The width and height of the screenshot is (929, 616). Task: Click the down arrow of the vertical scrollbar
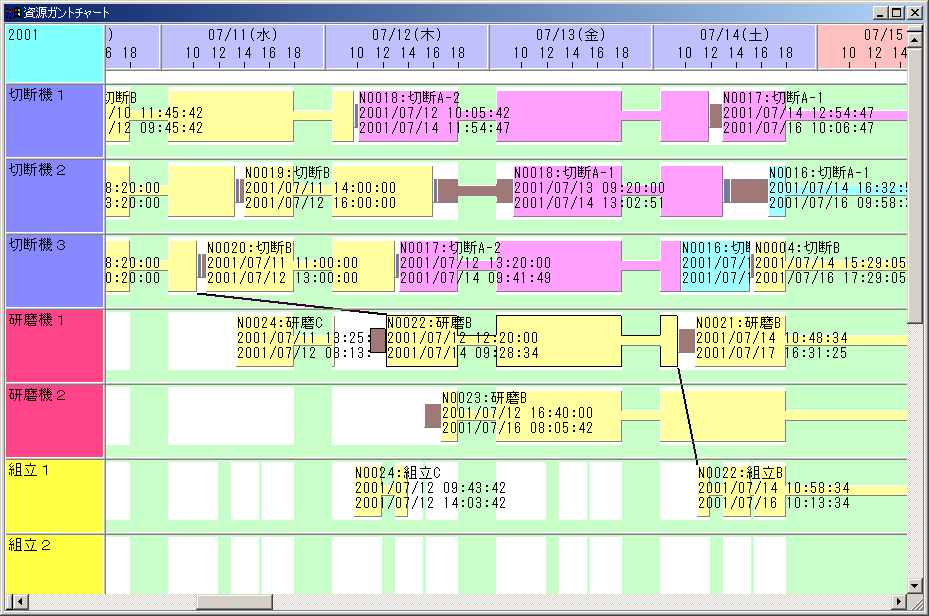coord(915,585)
